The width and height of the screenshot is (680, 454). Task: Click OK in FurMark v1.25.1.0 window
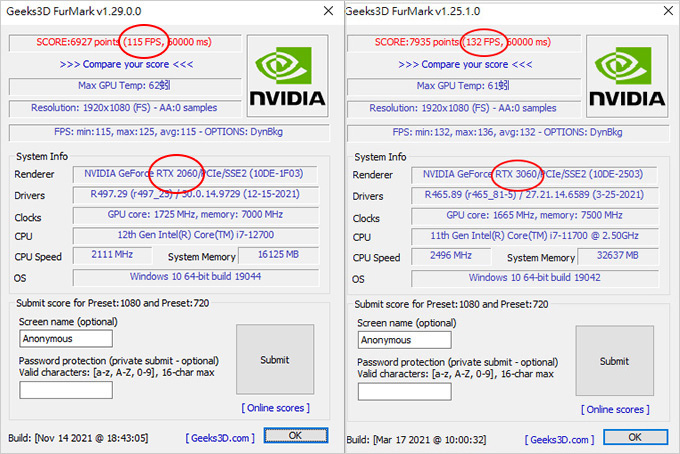pyautogui.click(x=635, y=437)
